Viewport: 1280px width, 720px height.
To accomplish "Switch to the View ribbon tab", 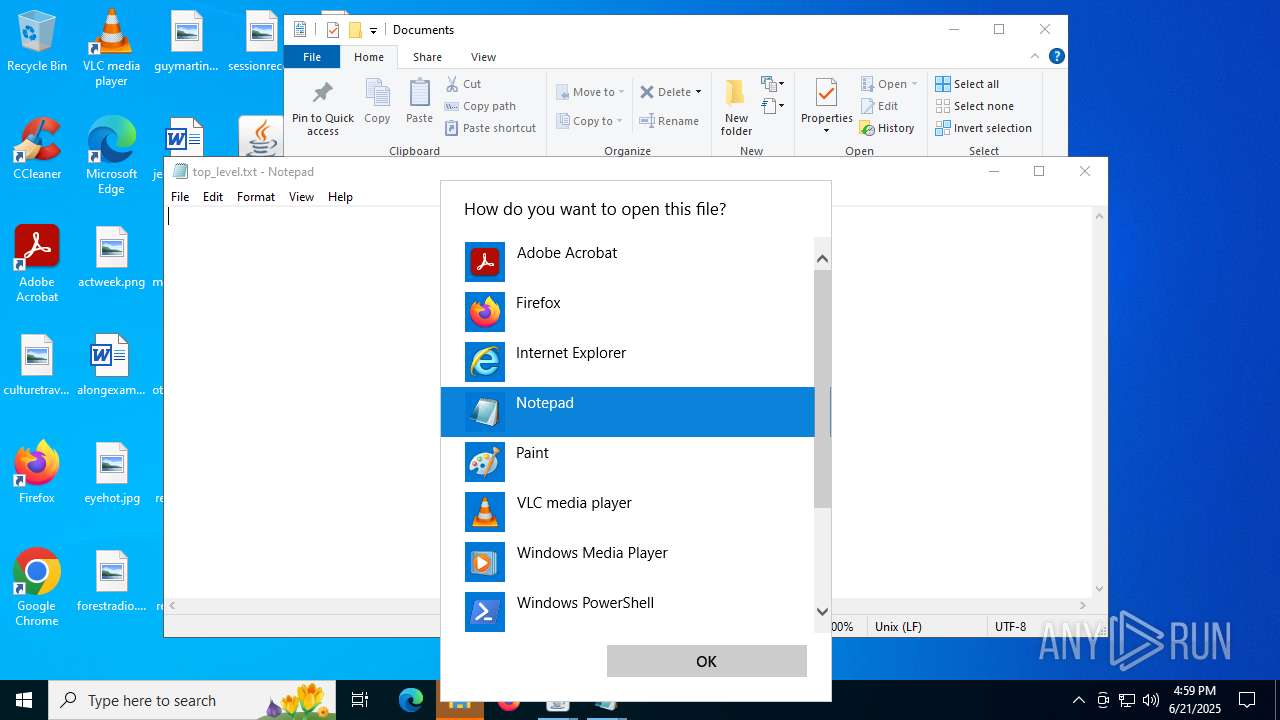I will tap(483, 57).
